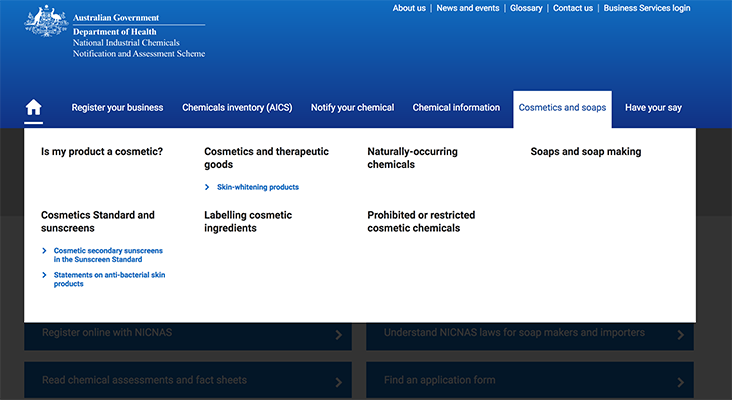Click the Australian Government crest logo
This screenshot has height=400, width=732.
(x=45, y=22)
